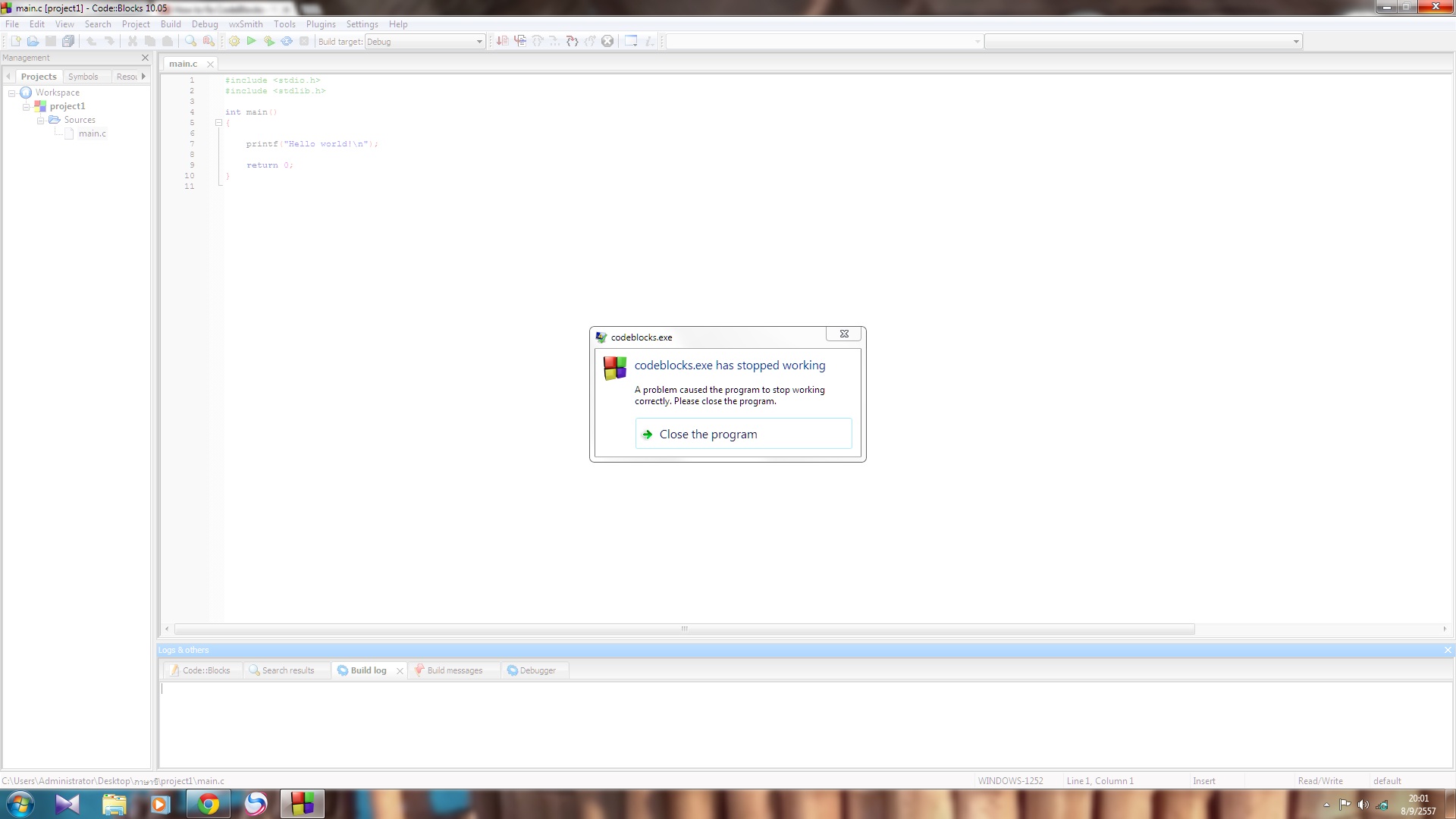The width and height of the screenshot is (1456, 819).
Task: Click the Rebuild icon
Action: point(287,41)
